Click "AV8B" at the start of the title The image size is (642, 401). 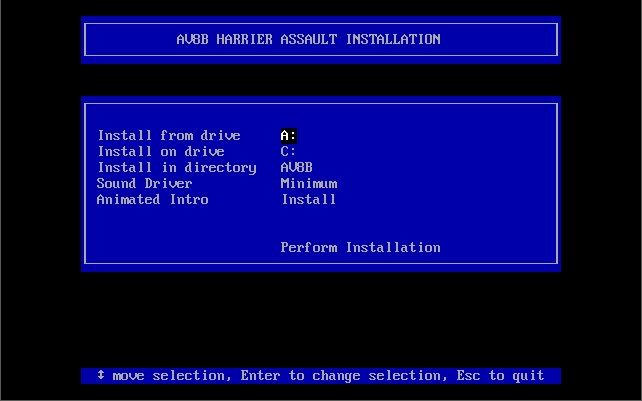click(192, 40)
